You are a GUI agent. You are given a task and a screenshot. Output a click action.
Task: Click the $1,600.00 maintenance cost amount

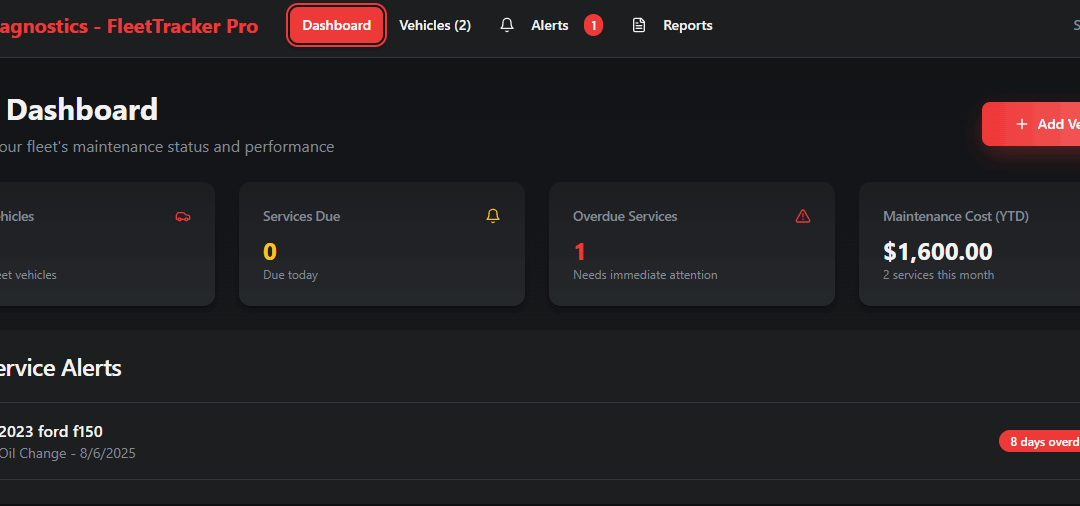click(937, 252)
